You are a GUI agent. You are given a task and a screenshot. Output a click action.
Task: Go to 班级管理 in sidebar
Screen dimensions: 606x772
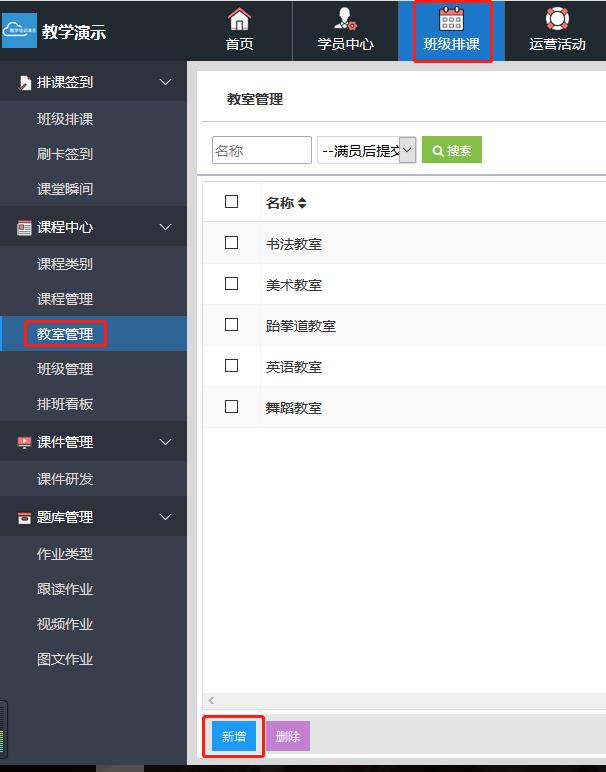coord(65,369)
